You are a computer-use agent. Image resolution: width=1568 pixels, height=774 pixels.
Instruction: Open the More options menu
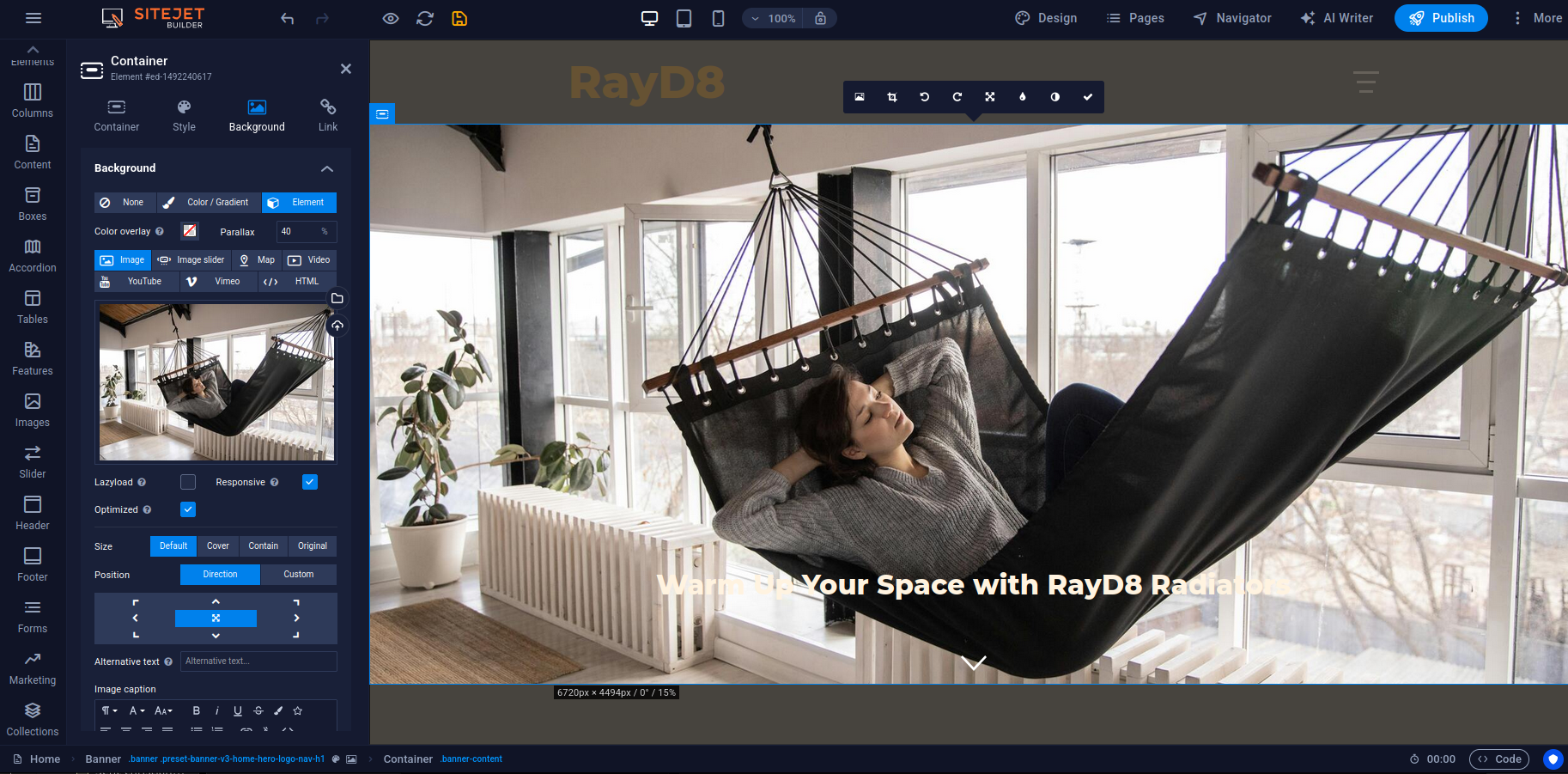coord(1536,18)
